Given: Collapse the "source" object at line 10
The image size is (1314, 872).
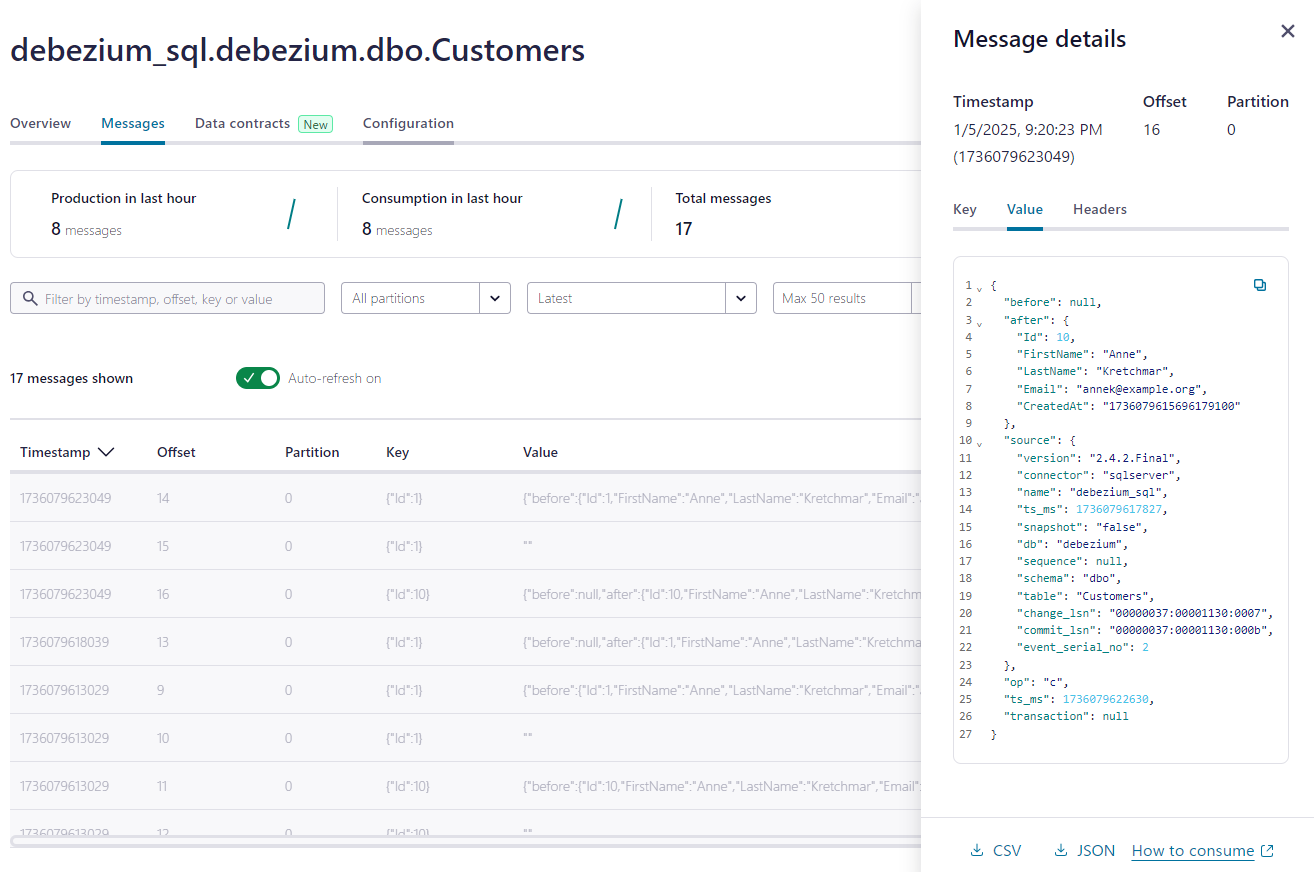Looking at the screenshot, I should click(979, 442).
